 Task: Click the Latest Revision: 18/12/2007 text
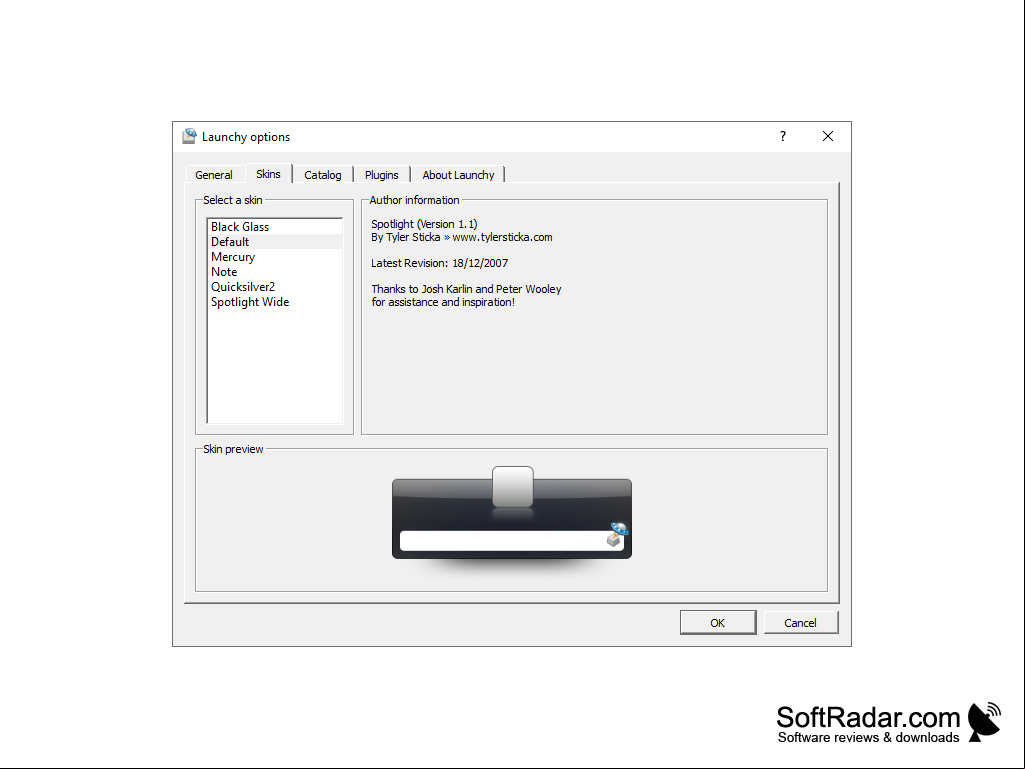point(439,263)
